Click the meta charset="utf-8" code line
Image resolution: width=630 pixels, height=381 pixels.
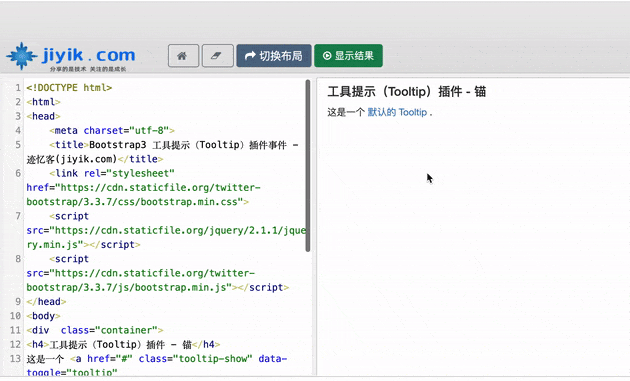click(x=112, y=130)
